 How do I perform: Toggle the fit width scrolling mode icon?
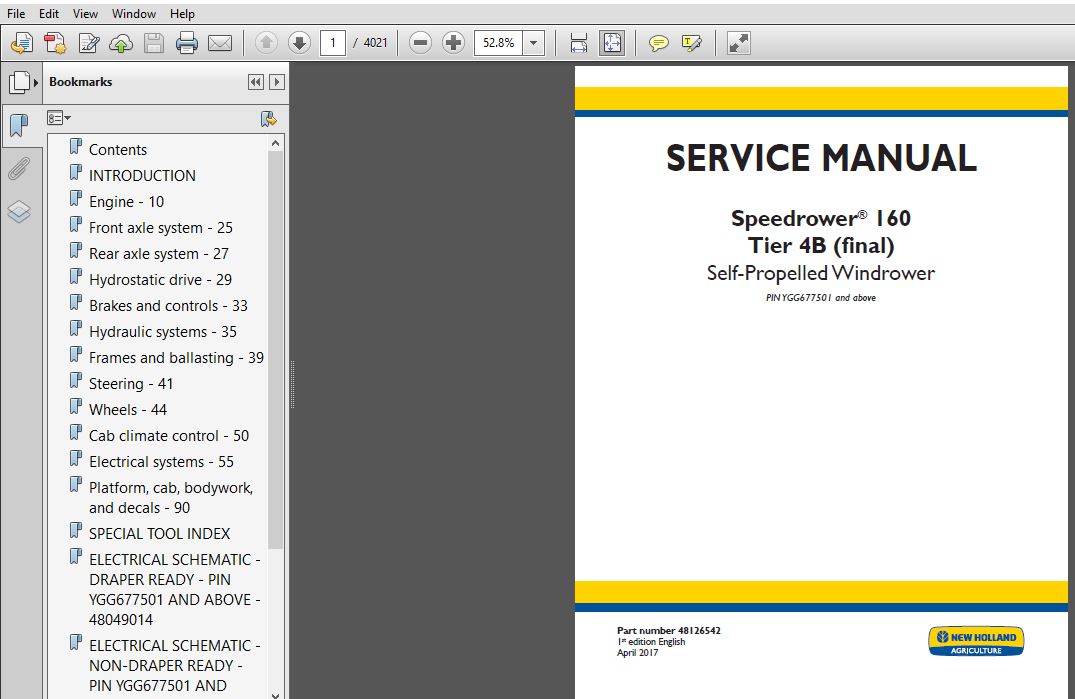click(x=579, y=43)
